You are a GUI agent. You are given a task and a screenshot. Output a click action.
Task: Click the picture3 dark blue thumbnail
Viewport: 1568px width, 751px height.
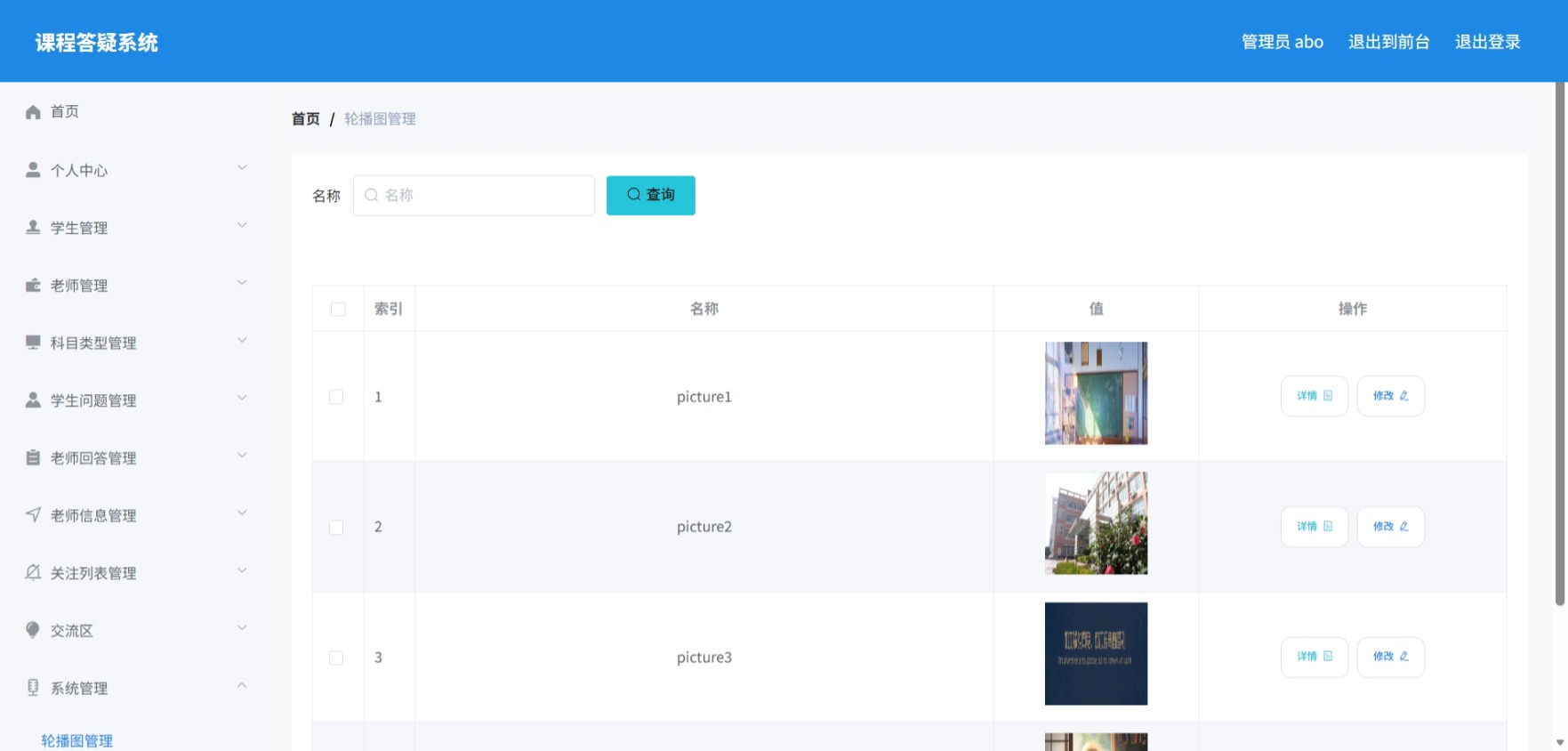[x=1096, y=654]
